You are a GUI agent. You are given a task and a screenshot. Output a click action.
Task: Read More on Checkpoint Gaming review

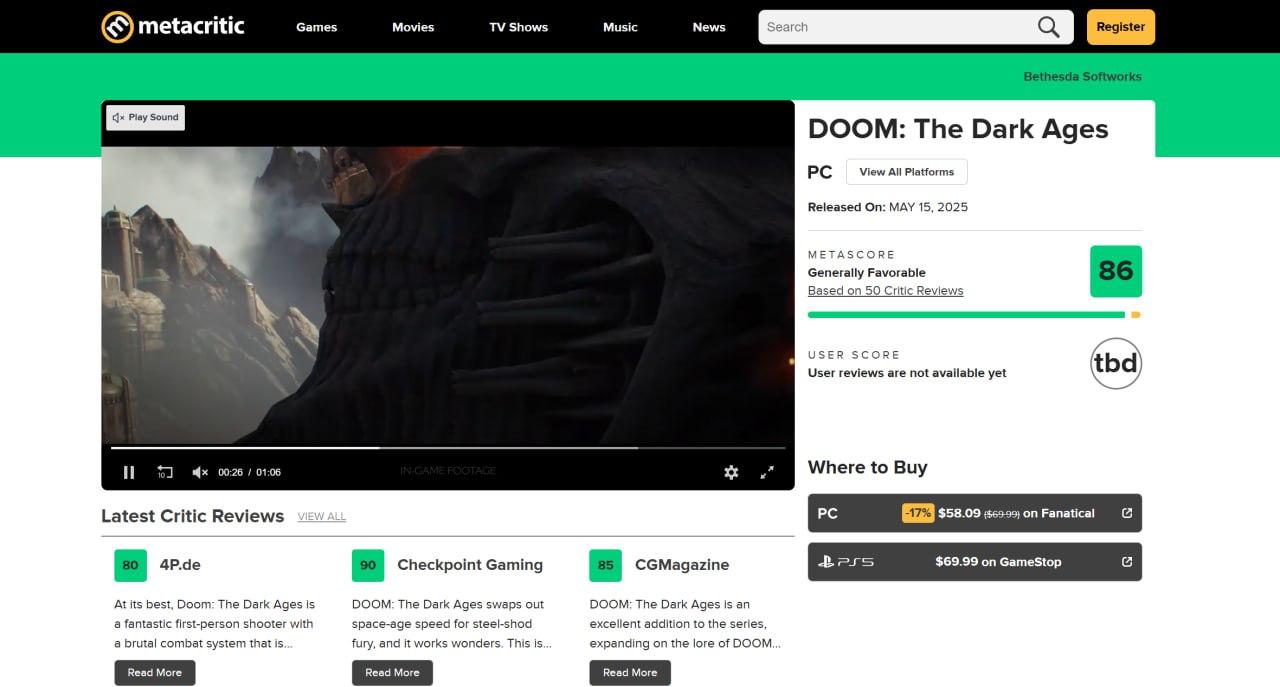pos(392,673)
